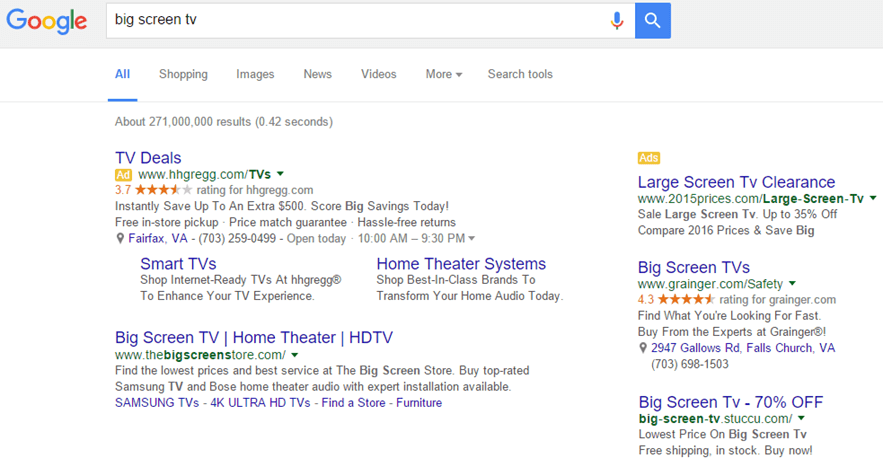Click the Google logo

pos(47,22)
